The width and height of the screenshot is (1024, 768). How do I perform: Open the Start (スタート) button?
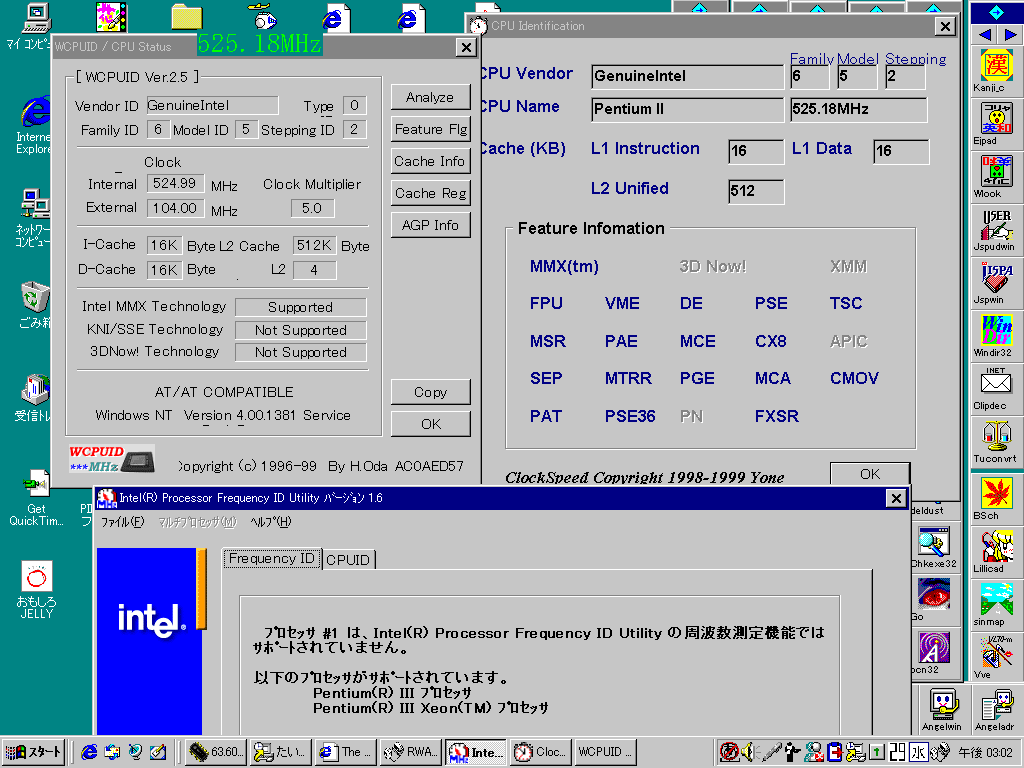tap(35, 752)
